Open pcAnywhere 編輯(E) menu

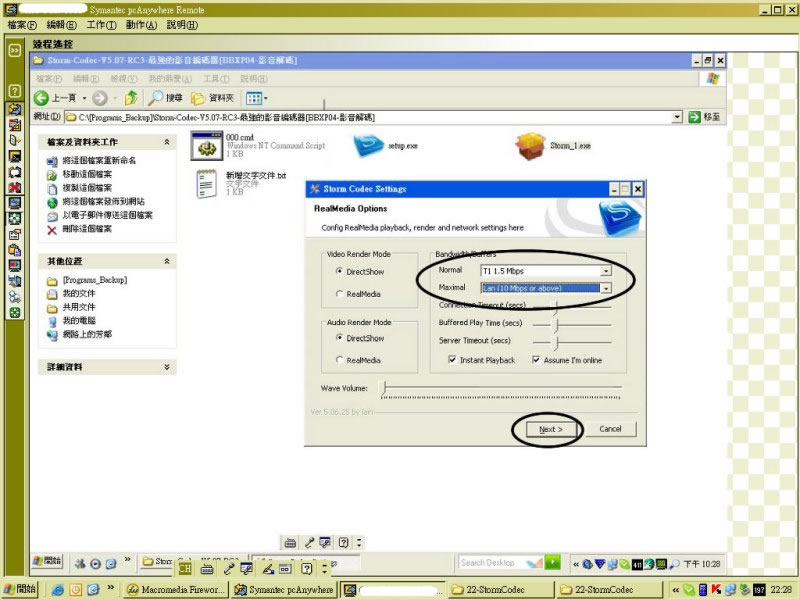61,25
